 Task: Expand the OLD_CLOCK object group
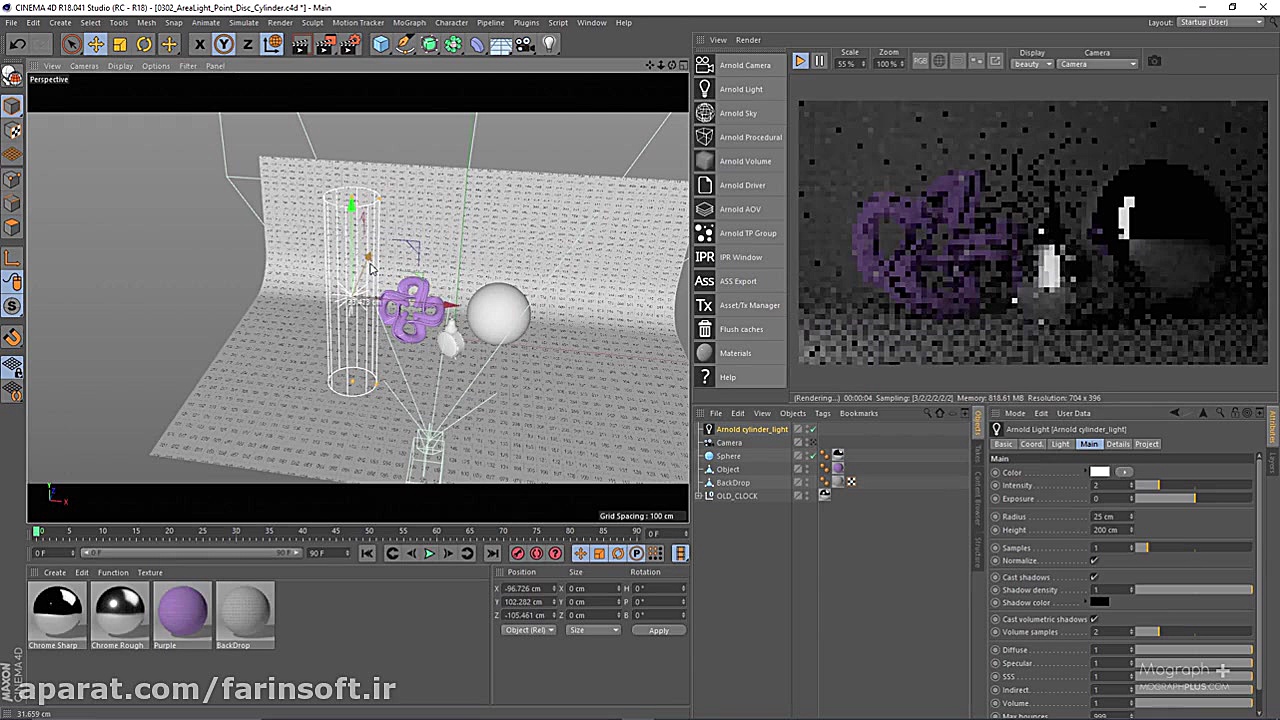click(700, 496)
